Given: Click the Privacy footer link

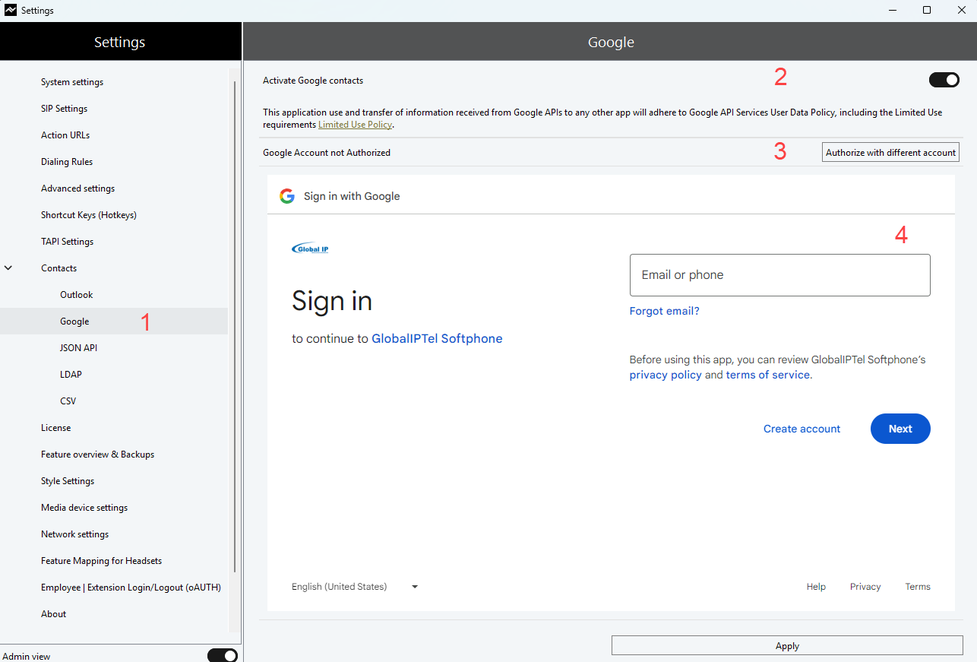Looking at the screenshot, I should tap(865, 587).
